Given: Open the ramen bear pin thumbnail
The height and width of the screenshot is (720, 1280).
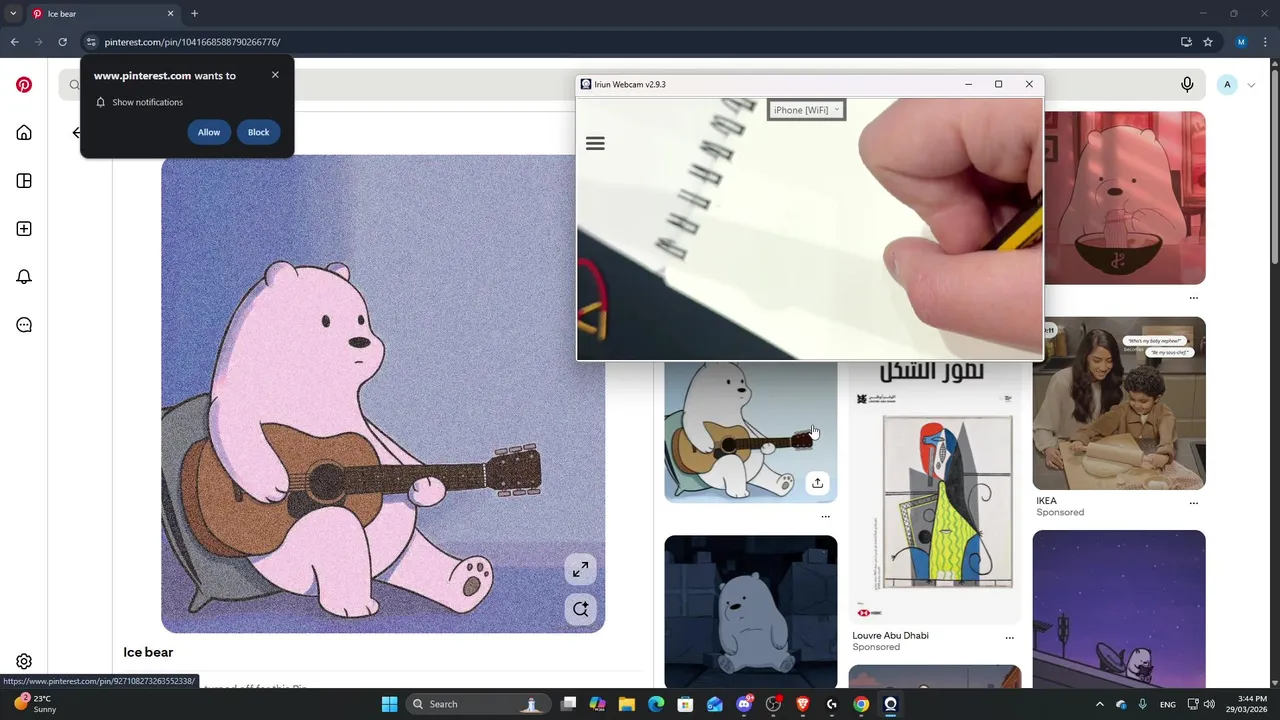Looking at the screenshot, I should click(x=1119, y=198).
